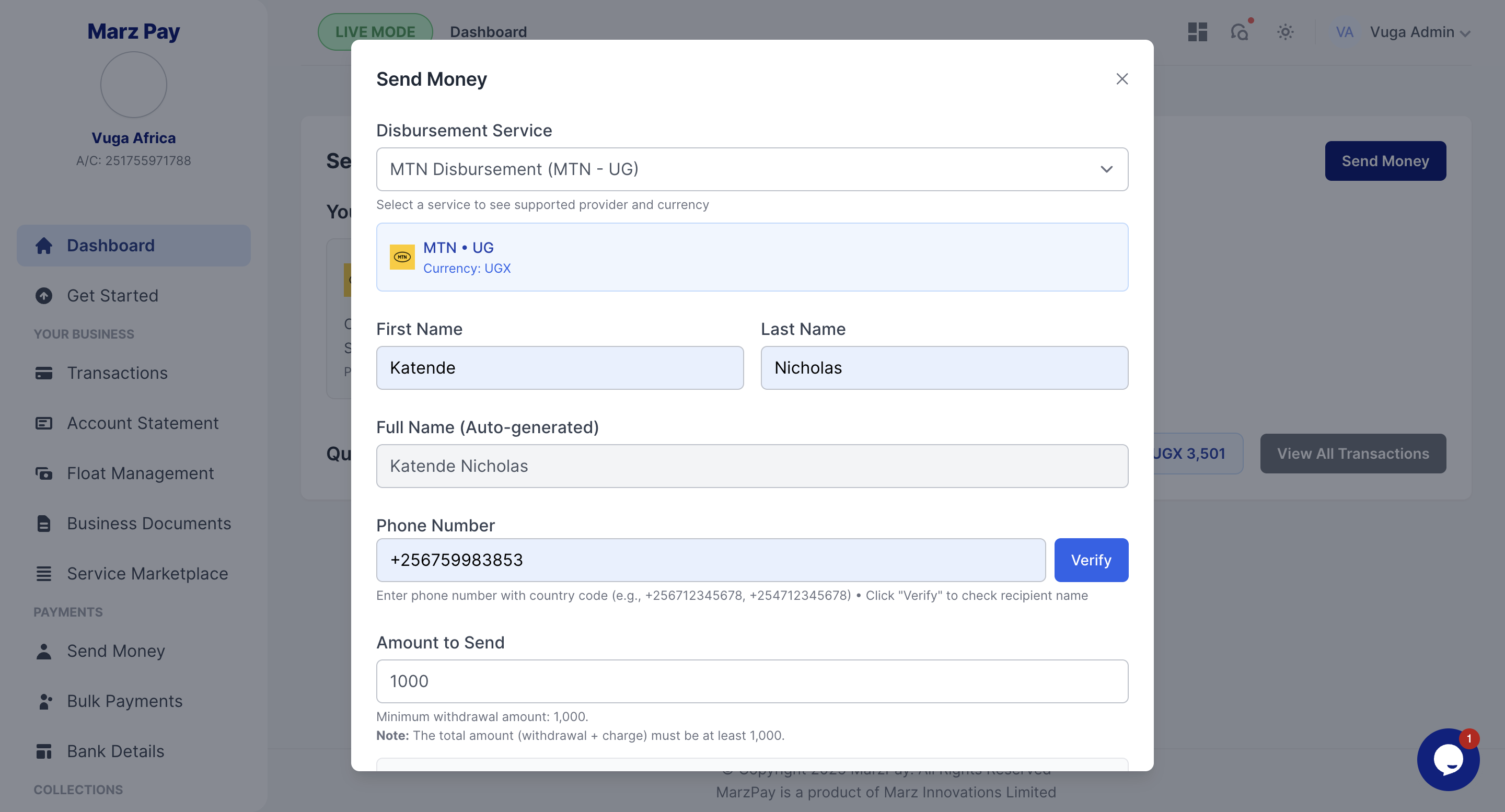Open the Disbursement Service dropdown

[752, 169]
